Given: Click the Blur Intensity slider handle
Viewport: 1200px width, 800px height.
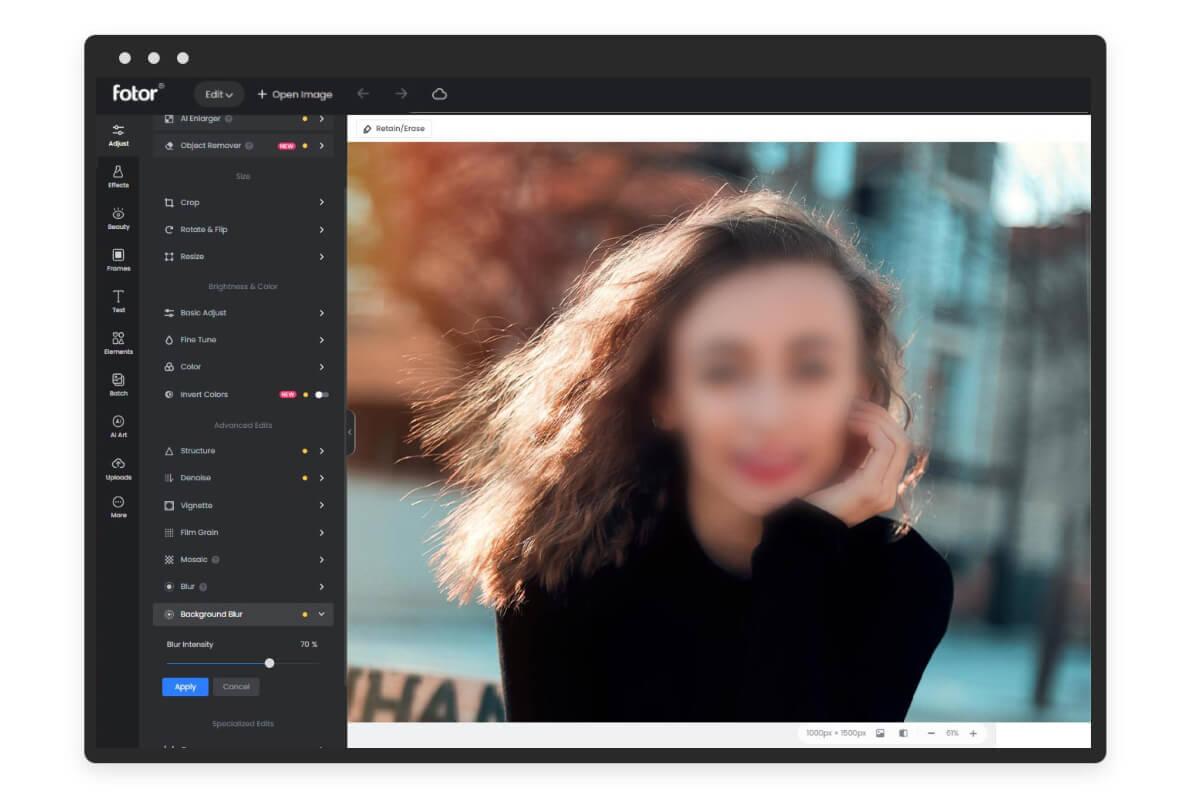Looking at the screenshot, I should [x=269, y=663].
